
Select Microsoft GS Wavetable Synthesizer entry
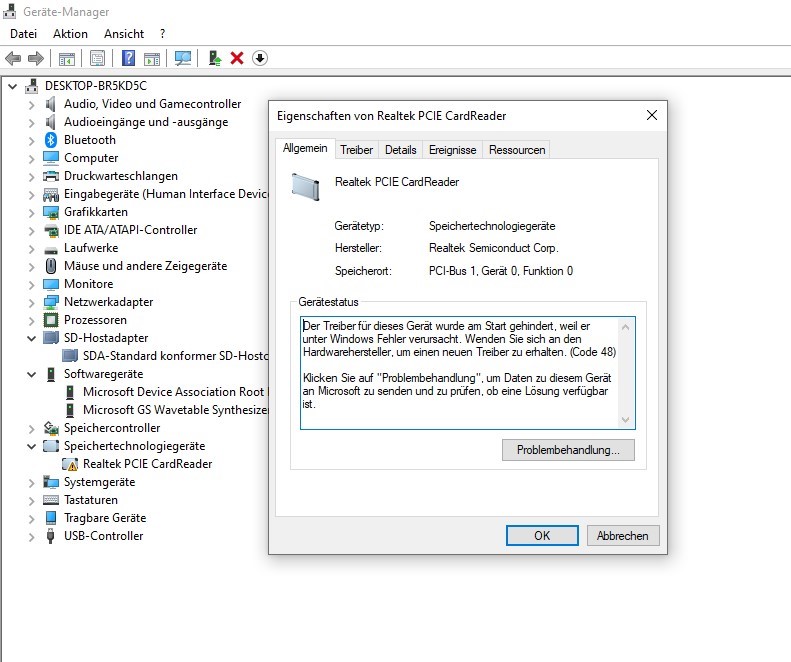point(175,410)
